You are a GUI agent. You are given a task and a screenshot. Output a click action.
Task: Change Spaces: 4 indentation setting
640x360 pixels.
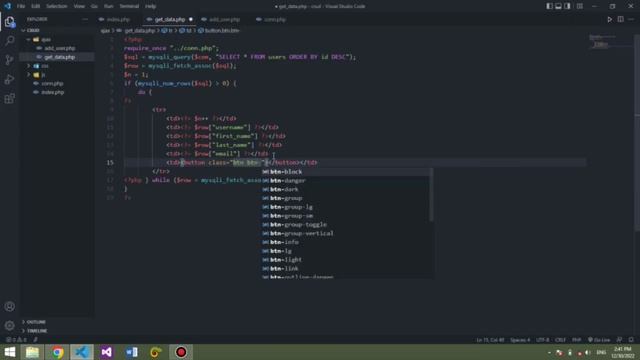point(520,340)
